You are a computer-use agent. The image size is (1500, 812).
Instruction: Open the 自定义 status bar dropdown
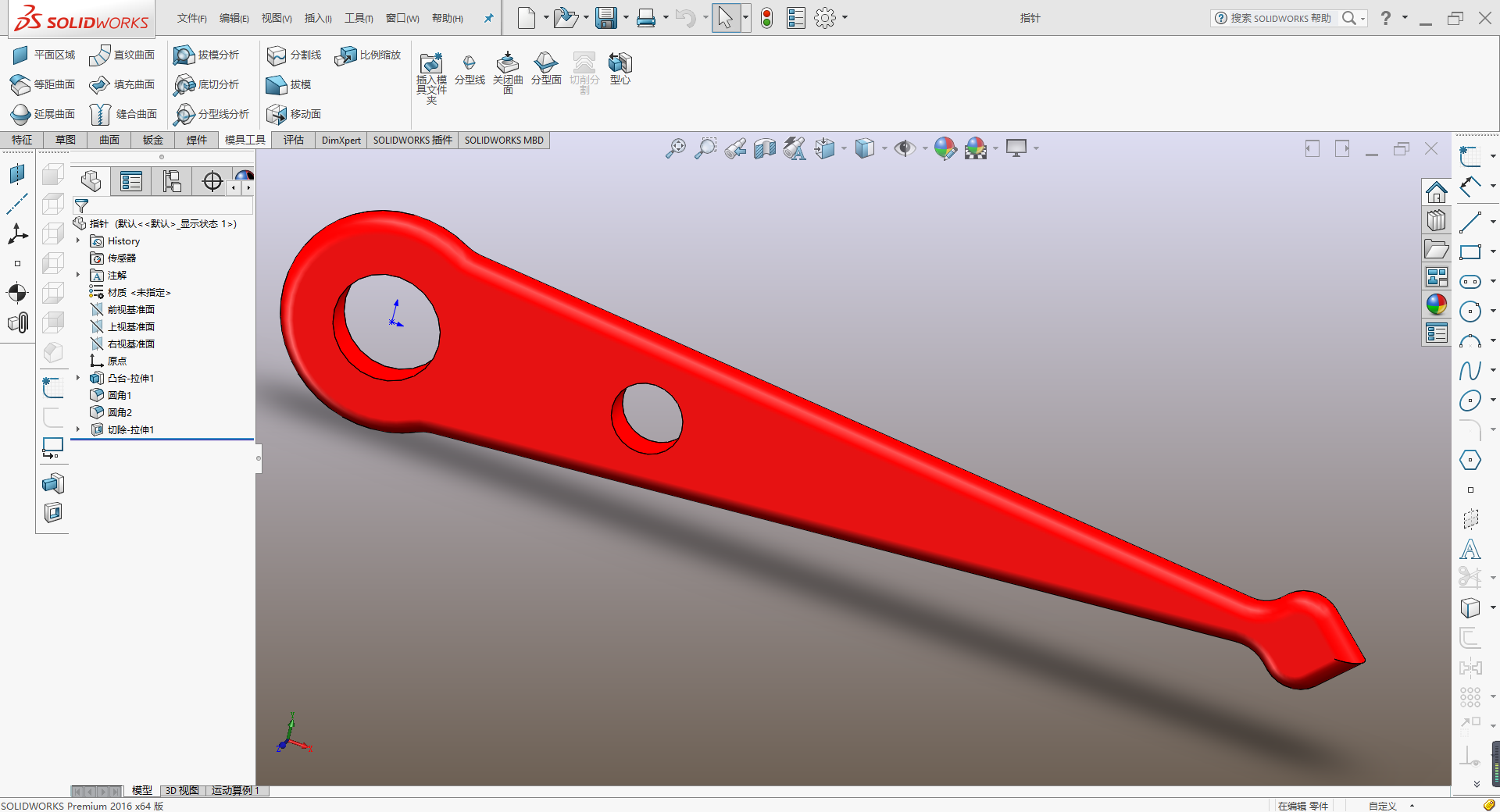click(x=1412, y=806)
